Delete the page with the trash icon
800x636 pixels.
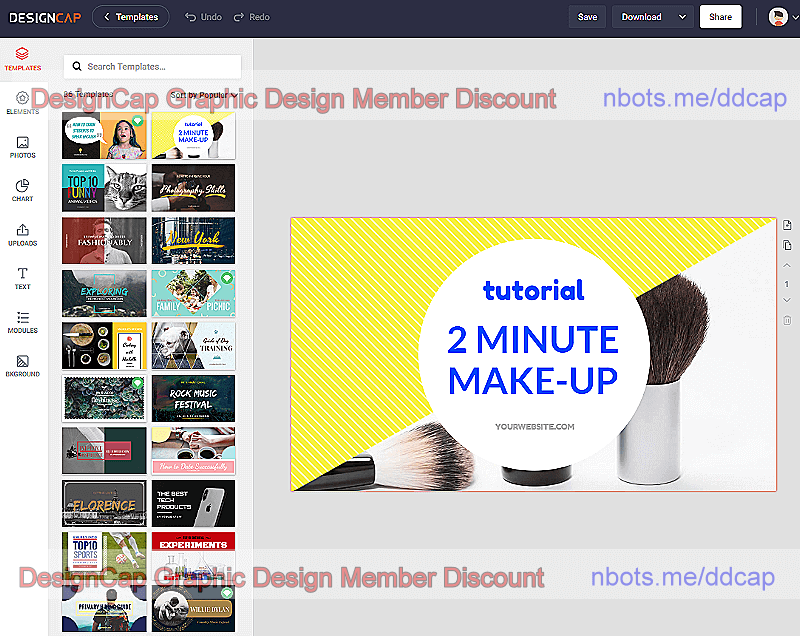click(x=787, y=320)
